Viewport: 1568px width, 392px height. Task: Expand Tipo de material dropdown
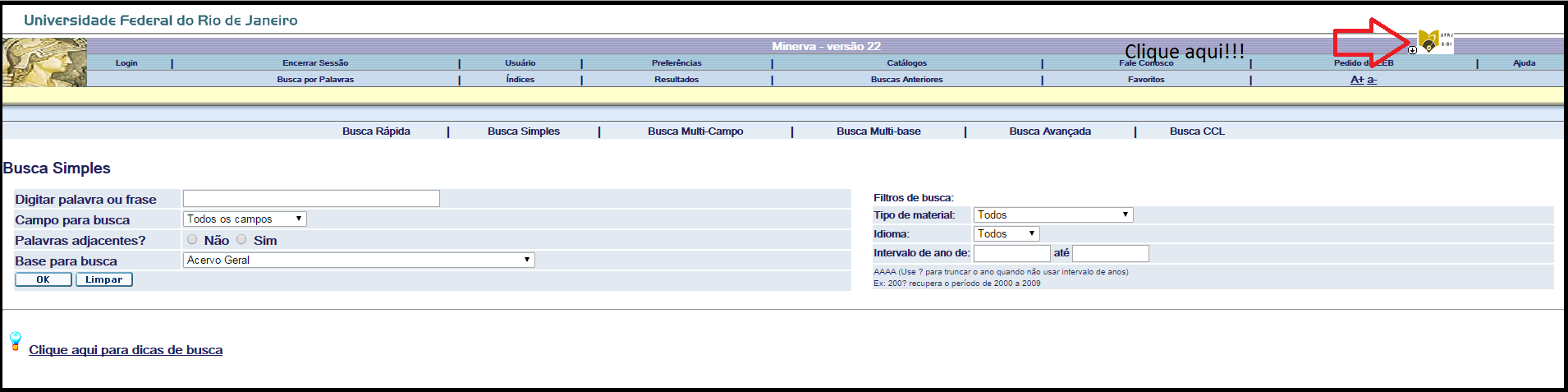[1053, 214]
